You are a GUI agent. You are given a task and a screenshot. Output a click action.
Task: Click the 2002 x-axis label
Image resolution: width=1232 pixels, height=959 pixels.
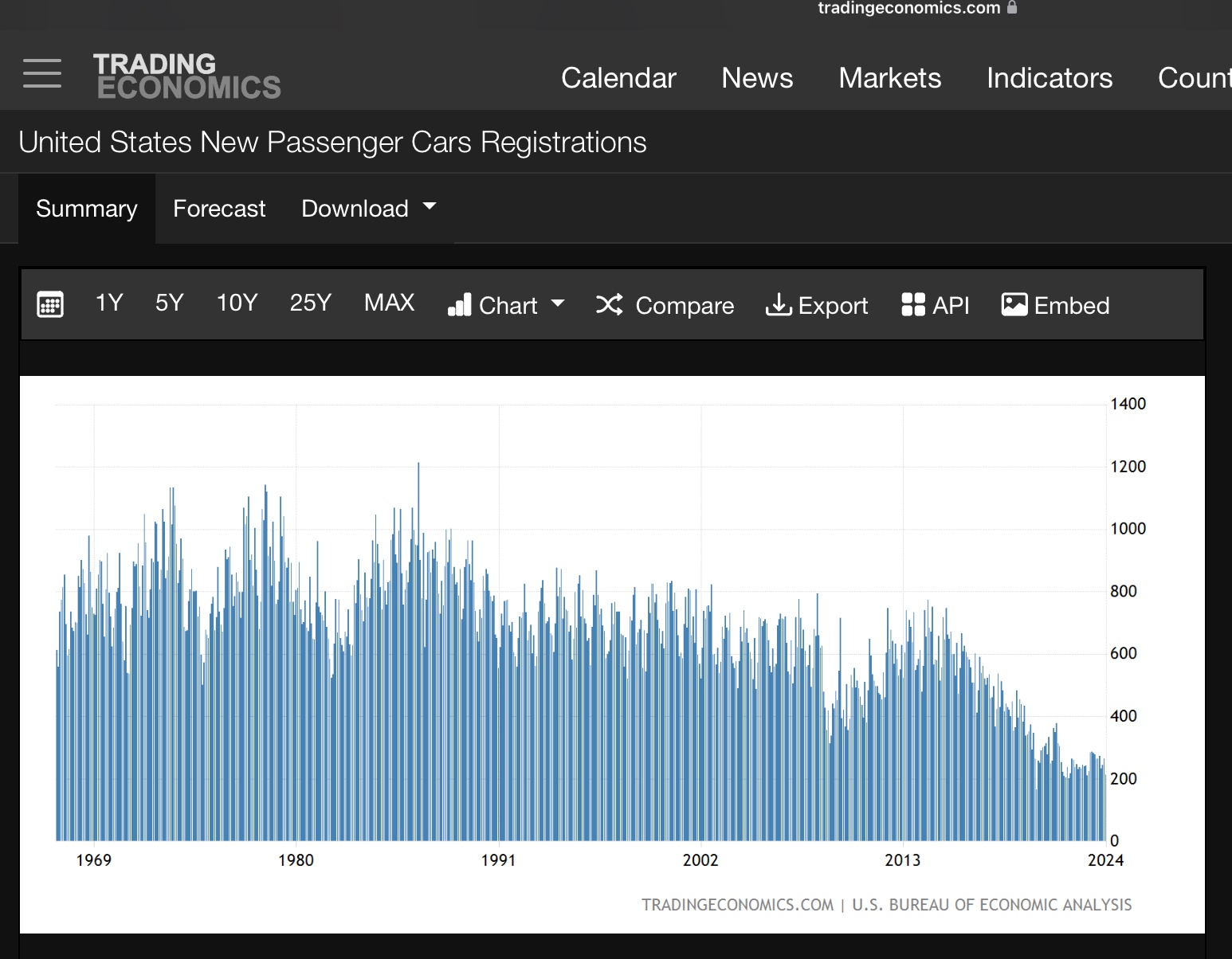click(700, 860)
